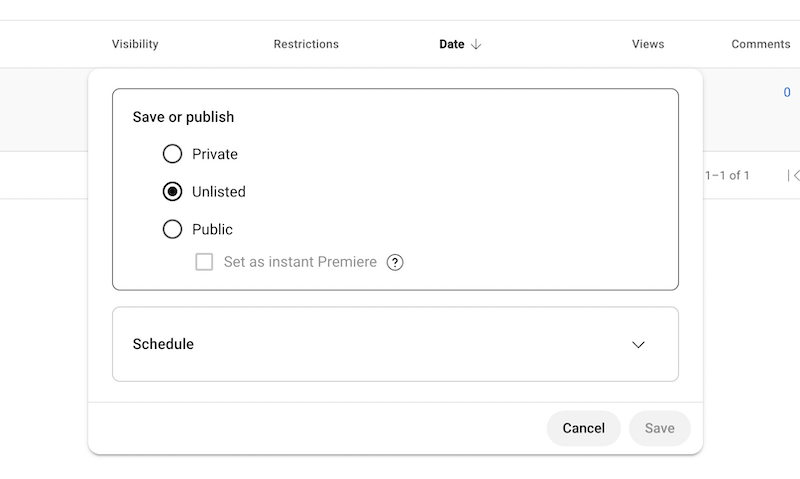Viewport: 800px width, 479px height.
Task: Choose the Unlisted radio button
Action: coord(173,192)
